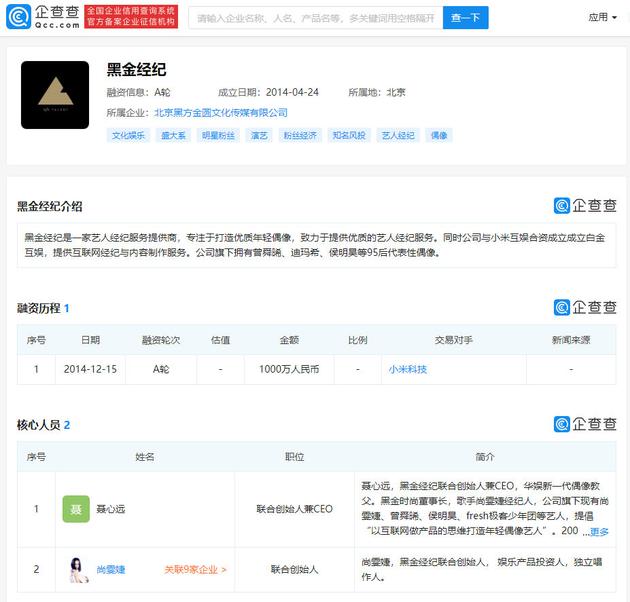Click the 1000万人民币 amount cell
Viewport: 630px width, 602px height.
point(289,369)
